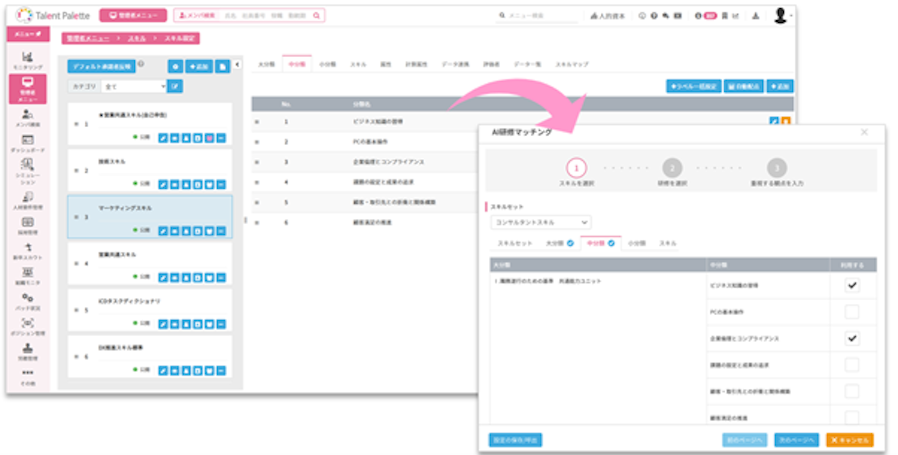Screen dimensions: 898x455
Task: Click the +追加 button above the table
Action: click(780, 87)
